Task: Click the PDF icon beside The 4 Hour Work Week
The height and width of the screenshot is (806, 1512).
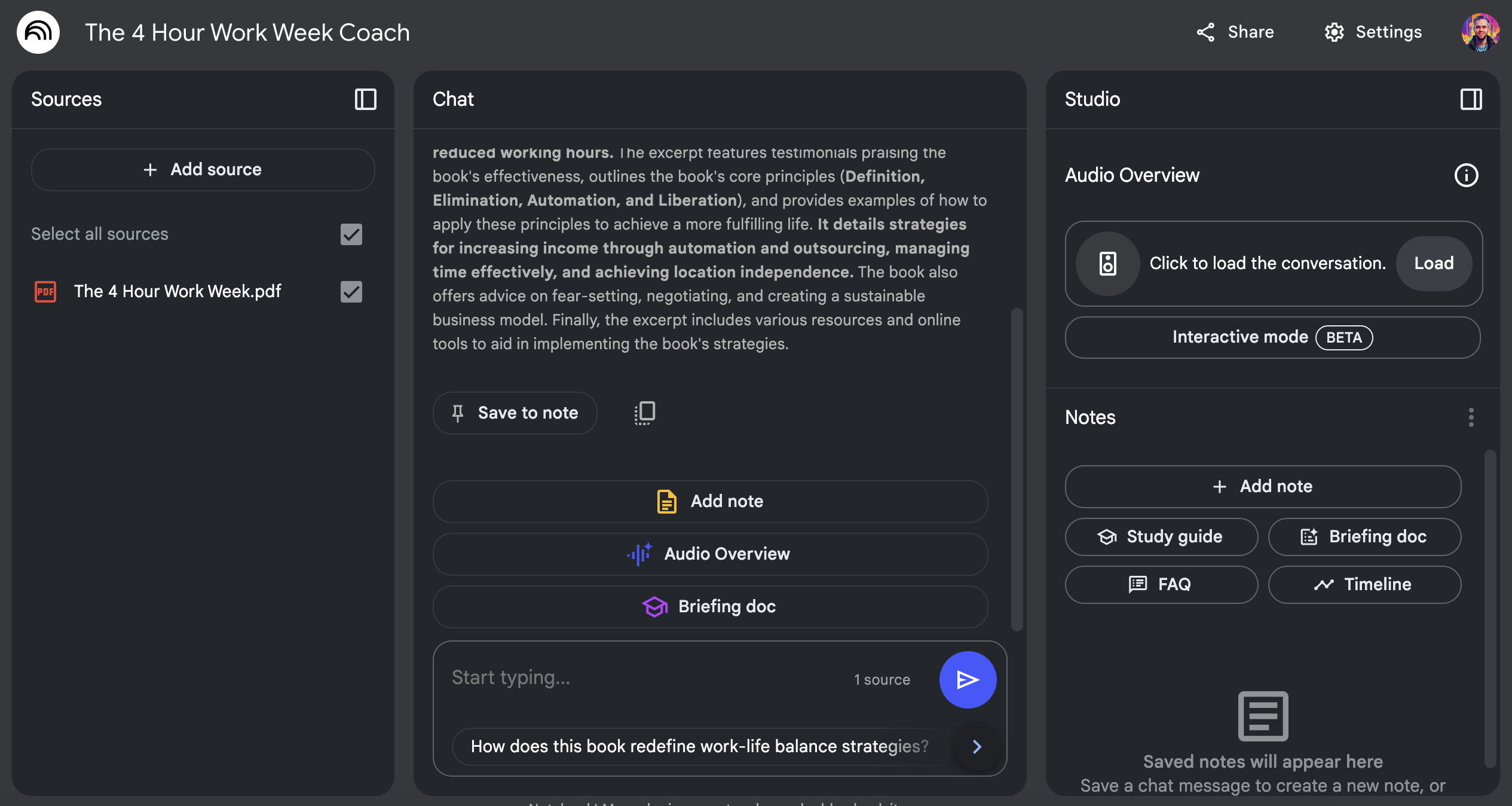Action: [44, 292]
